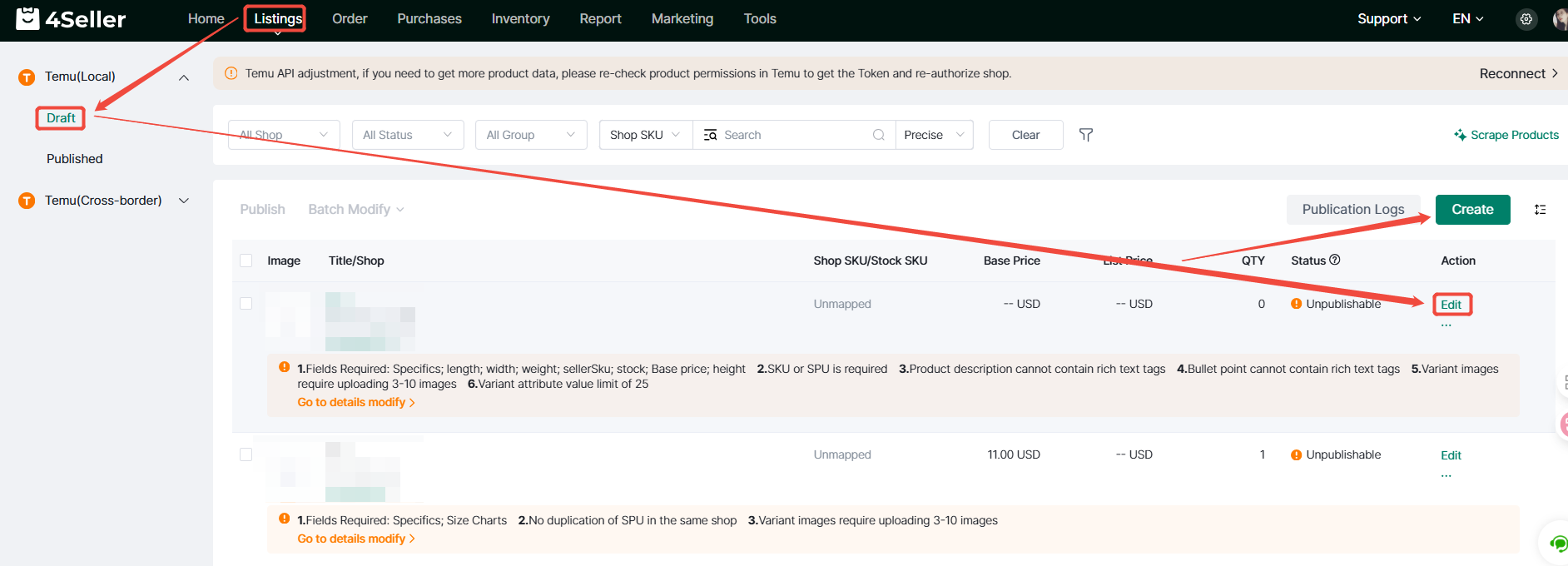
Task: Open Publication Logs
Action: (x=1353, y=210)
